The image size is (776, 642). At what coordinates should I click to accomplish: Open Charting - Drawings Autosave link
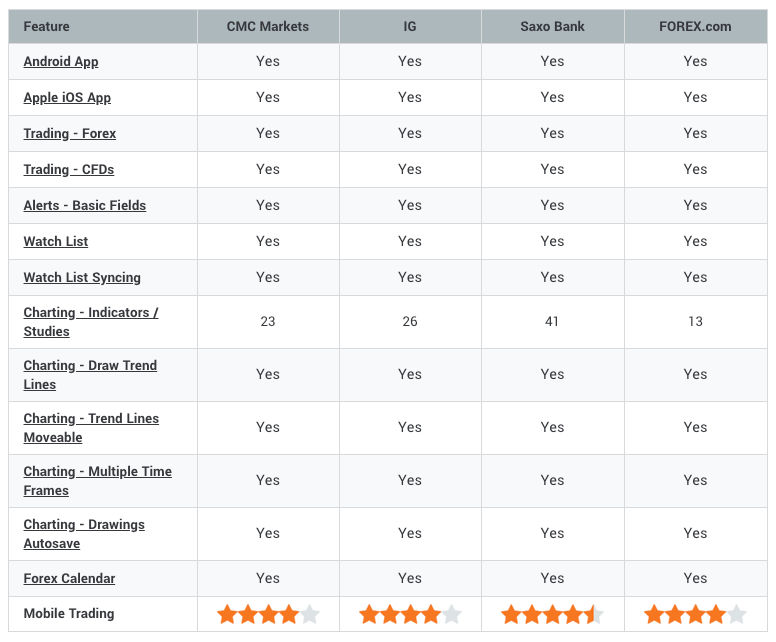[84, 534]
